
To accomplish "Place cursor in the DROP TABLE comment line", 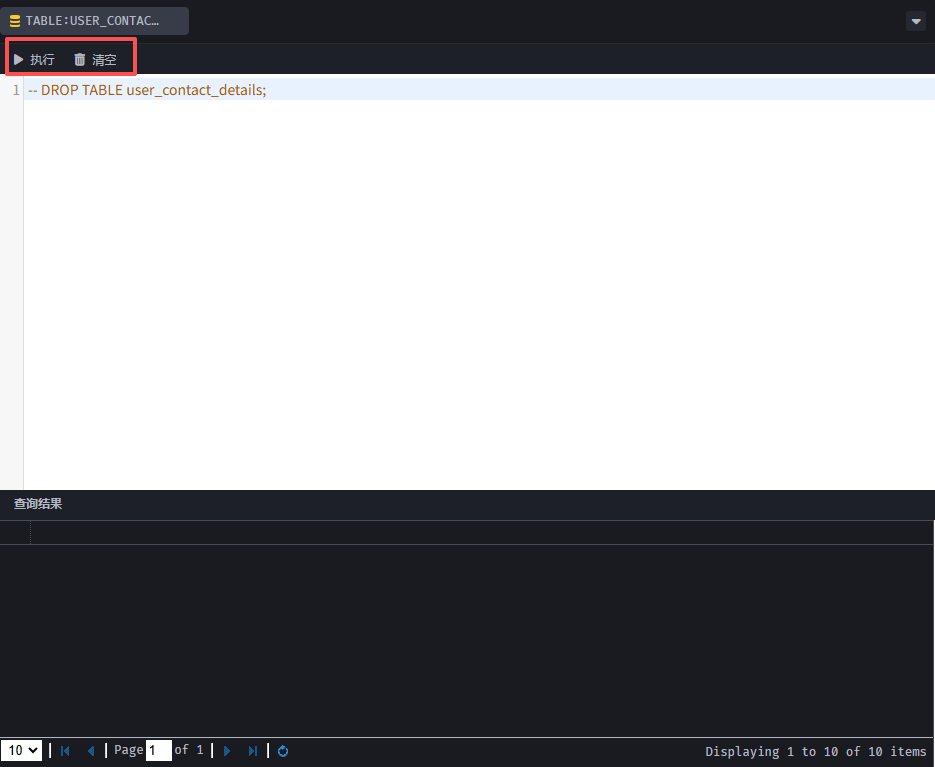I will tap(150, 90).
